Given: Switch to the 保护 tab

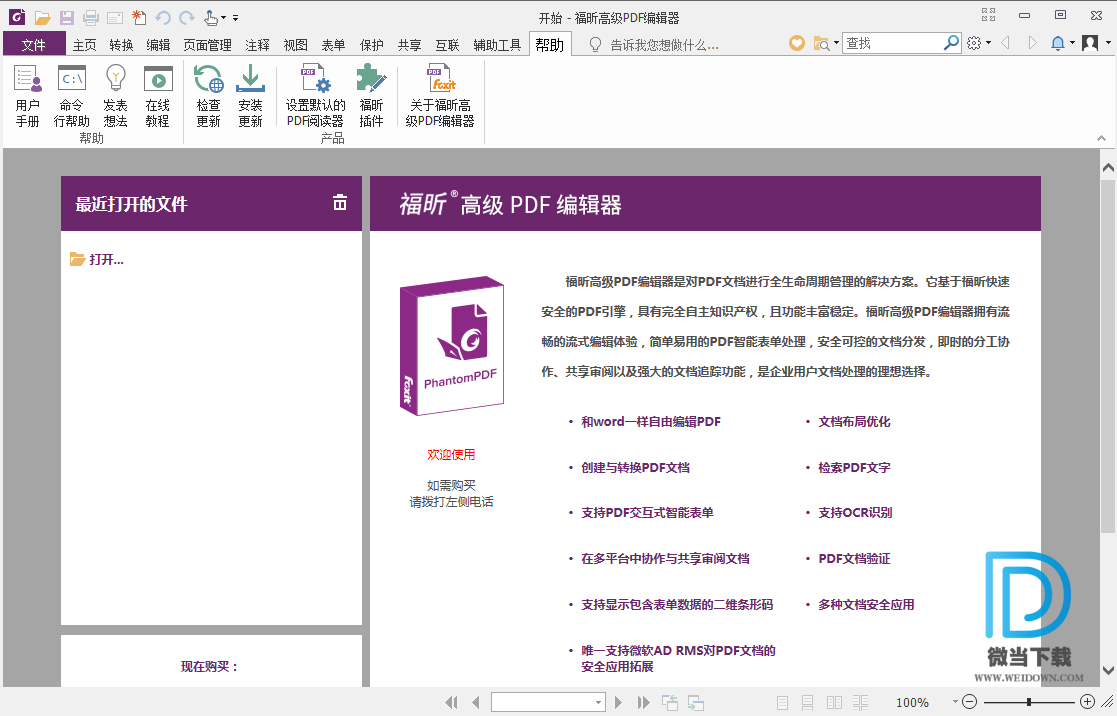Looking at the screenshot, I should [371, 45].
